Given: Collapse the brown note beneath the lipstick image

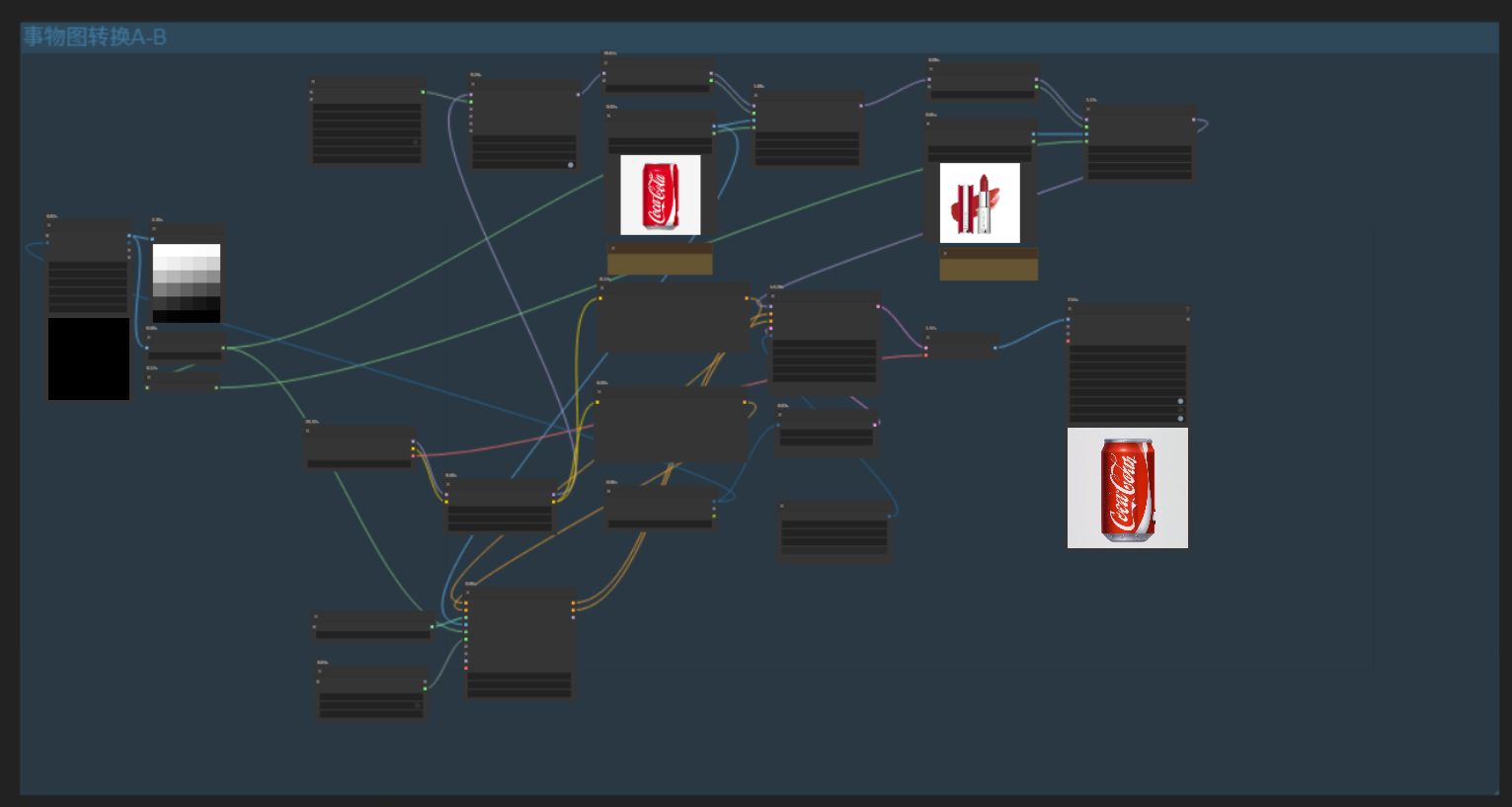Looking at the screenshot, I should coord(944,253).
